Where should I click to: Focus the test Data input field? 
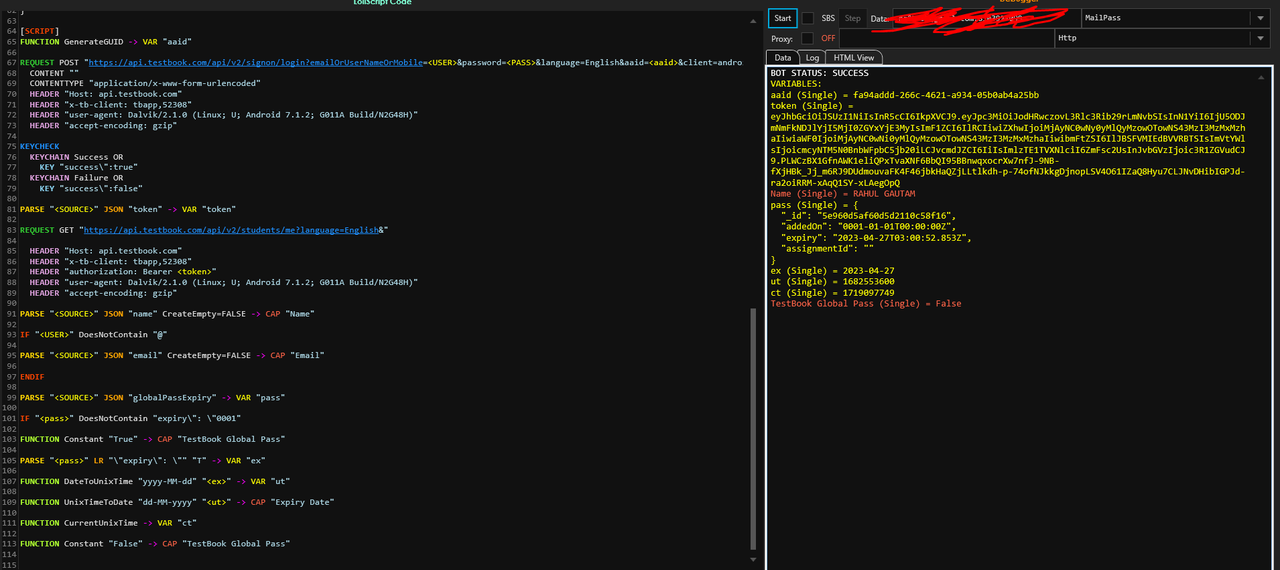[985, 18]
